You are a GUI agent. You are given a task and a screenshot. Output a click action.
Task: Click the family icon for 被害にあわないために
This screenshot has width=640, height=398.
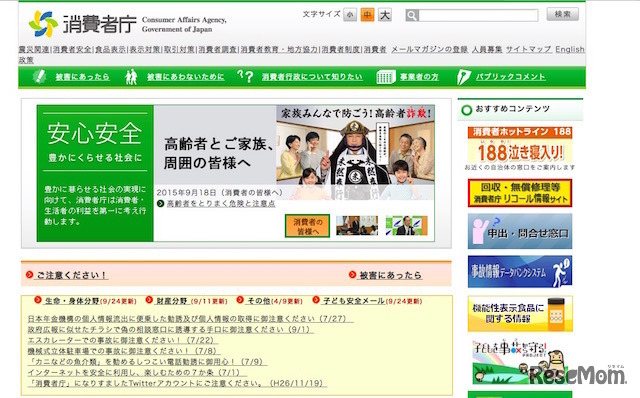tap(131, 77)
